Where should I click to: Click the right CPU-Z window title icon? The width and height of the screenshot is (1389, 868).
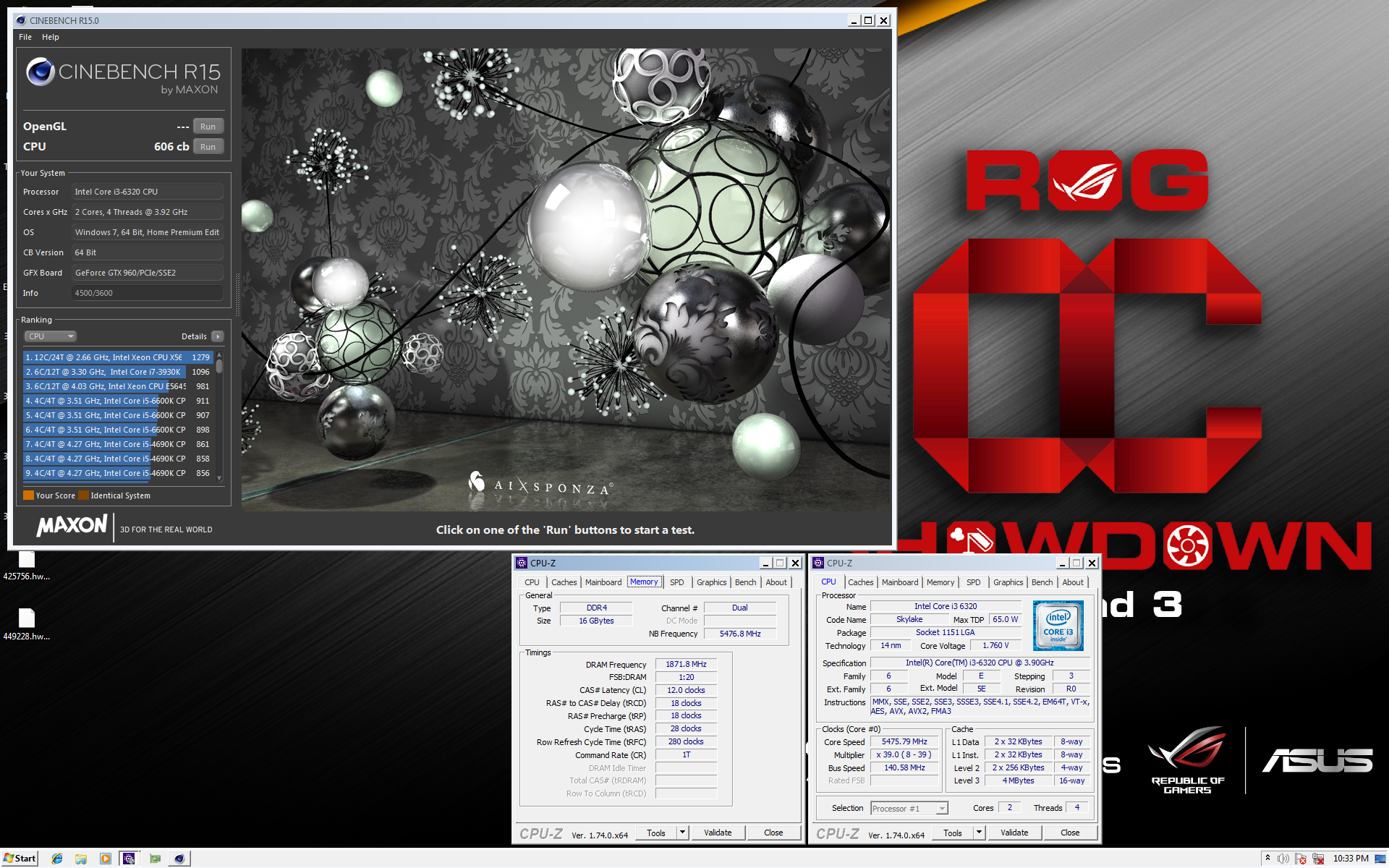[x=818, y=563]
